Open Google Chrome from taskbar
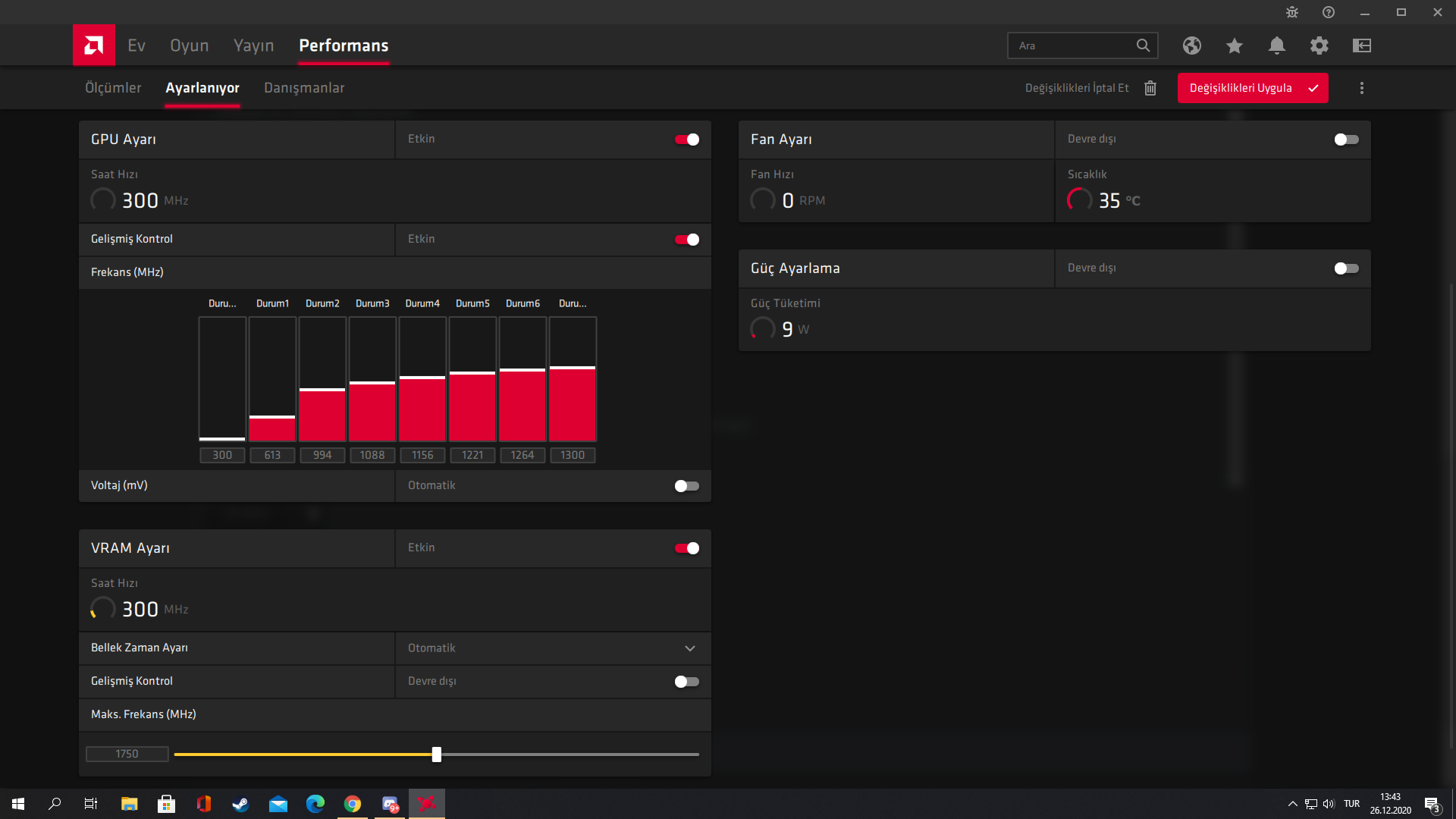The height and width of the screenshot is (819, 1456). click(x=353, y=804)
